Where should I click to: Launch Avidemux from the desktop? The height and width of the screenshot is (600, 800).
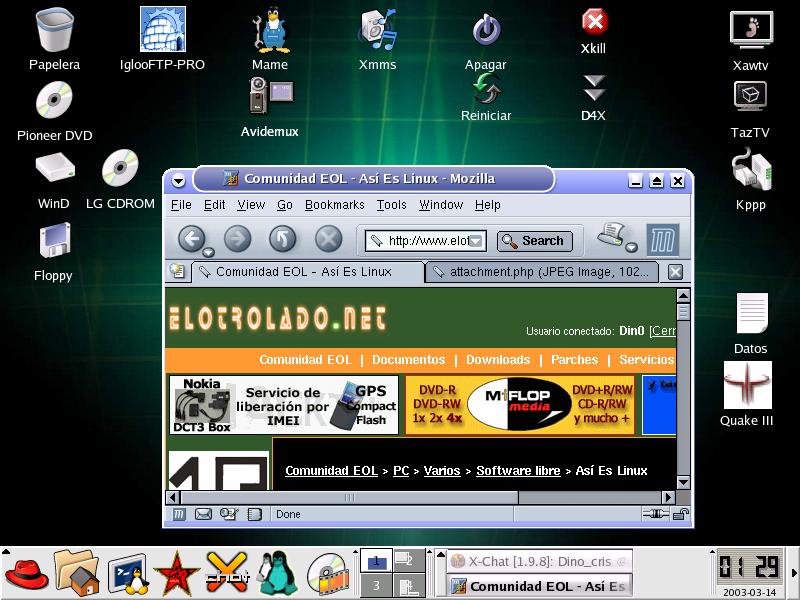pyautogui.click(x=271, y=95)
